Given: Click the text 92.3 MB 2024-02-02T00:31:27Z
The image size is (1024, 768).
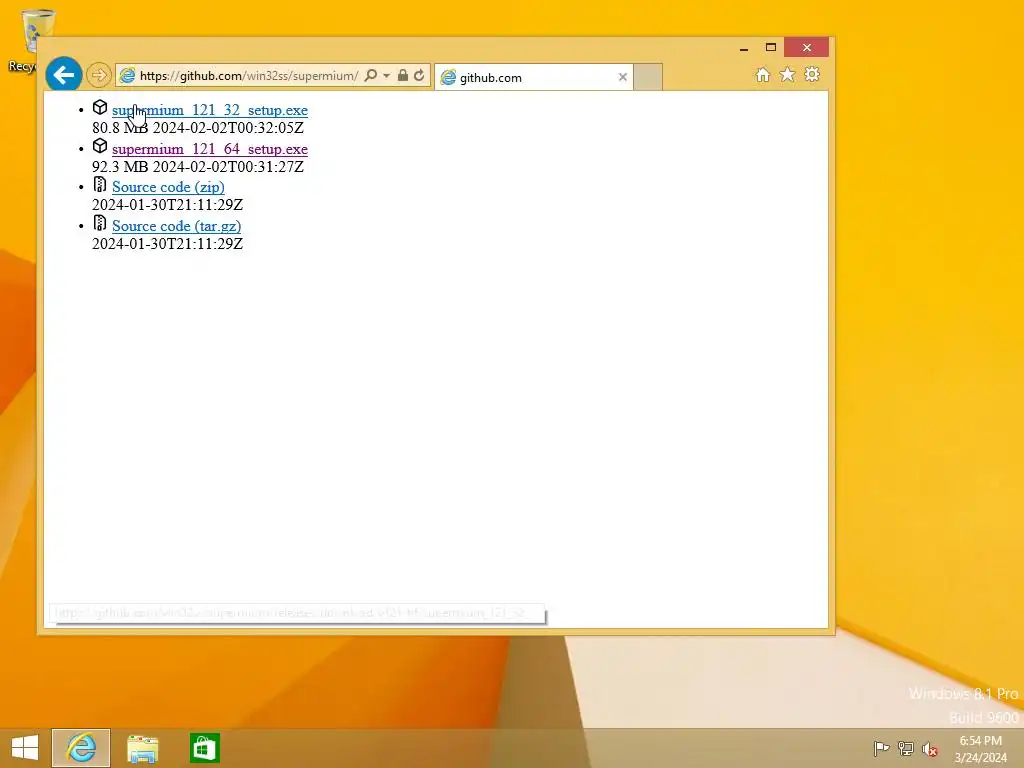Looking at the screenshot, I should tap(198, 167).
